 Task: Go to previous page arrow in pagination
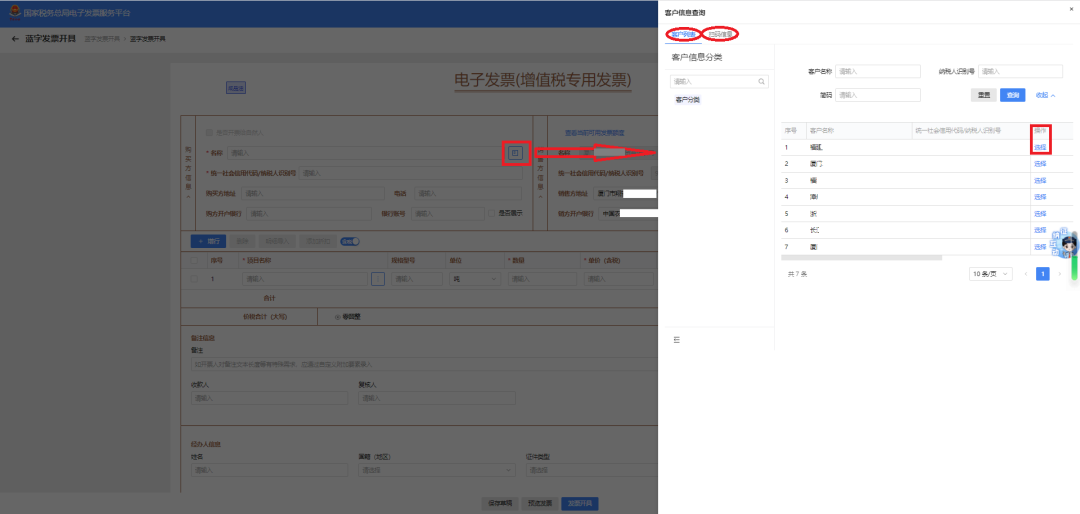click(x=1026, y=274)
